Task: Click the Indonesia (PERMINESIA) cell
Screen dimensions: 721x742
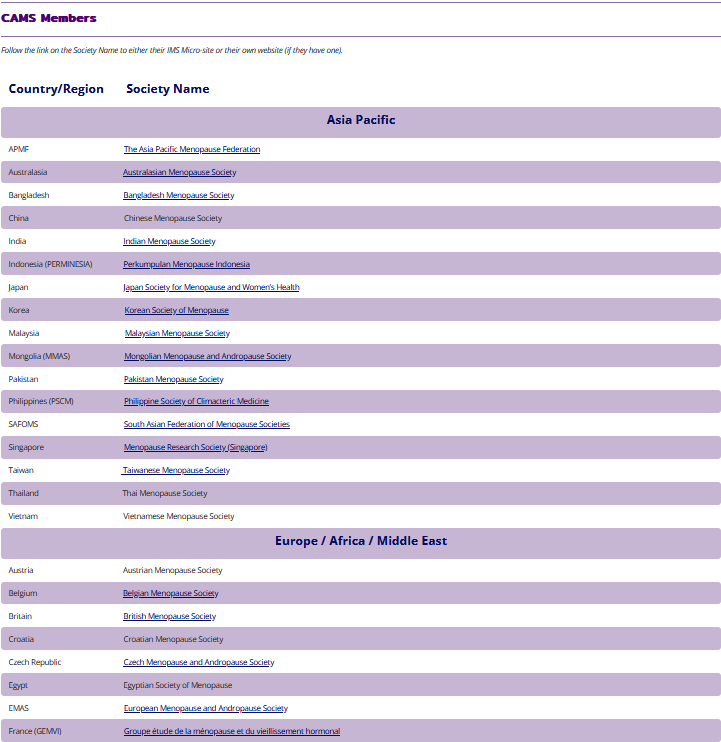Action: (51, 264)
